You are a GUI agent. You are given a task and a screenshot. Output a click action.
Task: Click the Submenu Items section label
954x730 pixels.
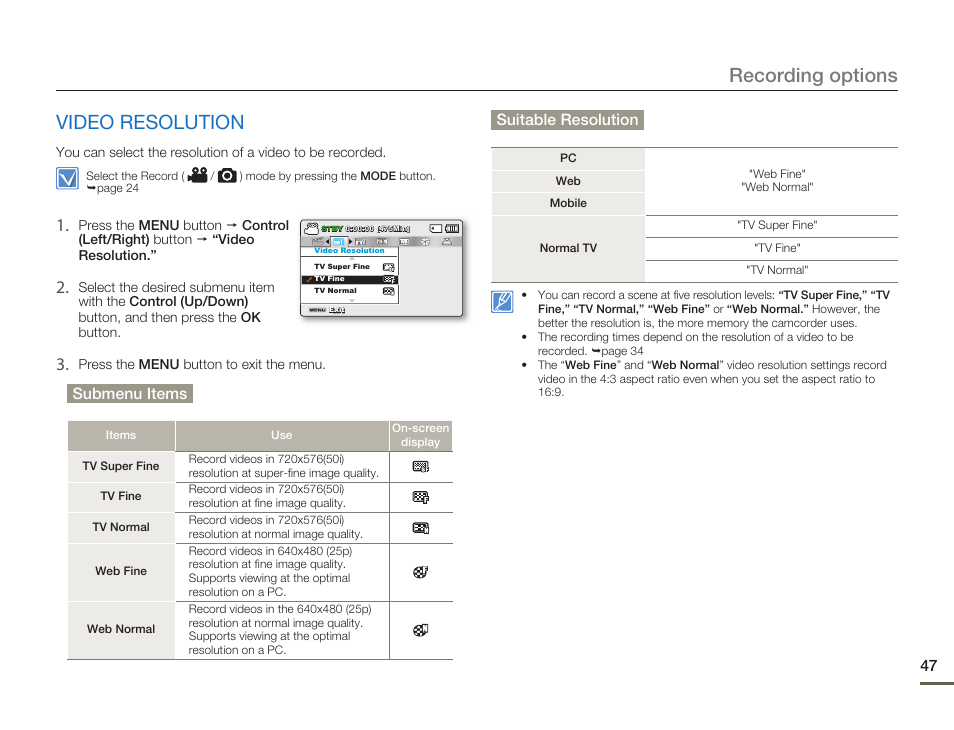(130, 394)
